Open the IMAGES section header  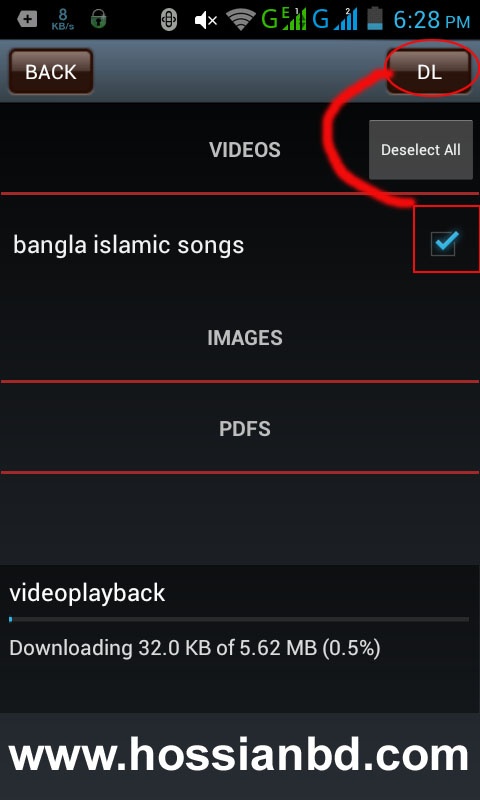(245, 338)
